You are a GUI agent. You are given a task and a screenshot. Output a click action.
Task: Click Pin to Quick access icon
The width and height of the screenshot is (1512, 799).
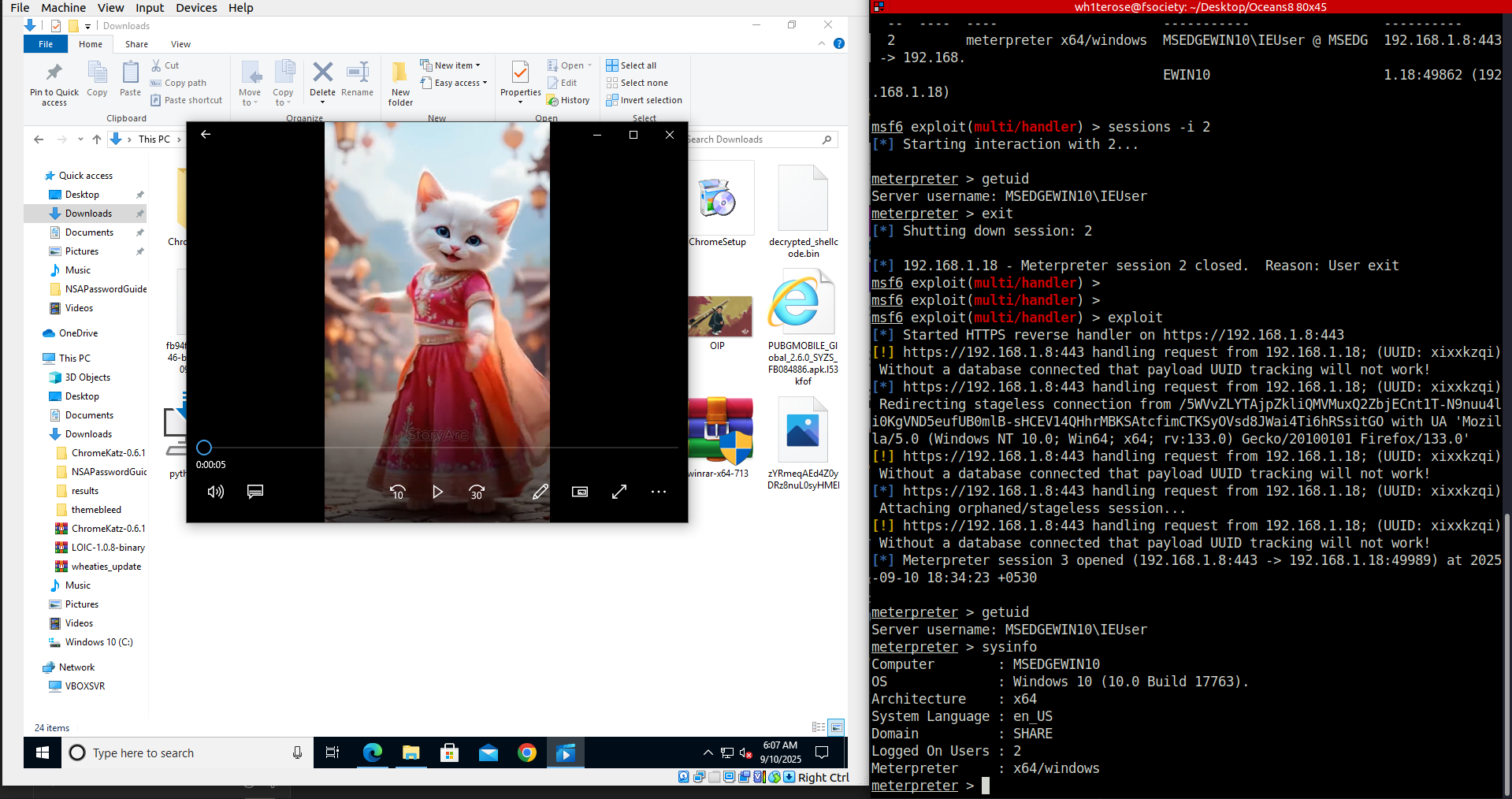tap(54, 84)
